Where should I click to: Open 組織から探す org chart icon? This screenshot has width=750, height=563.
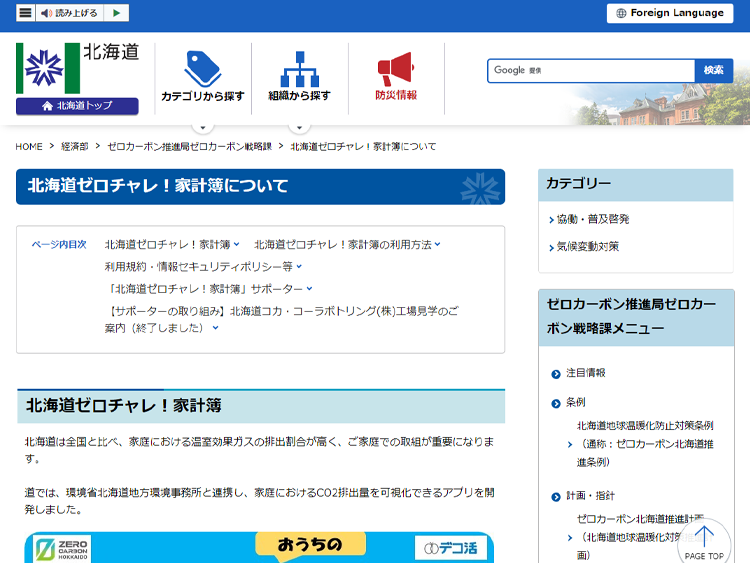coord(299,69)
